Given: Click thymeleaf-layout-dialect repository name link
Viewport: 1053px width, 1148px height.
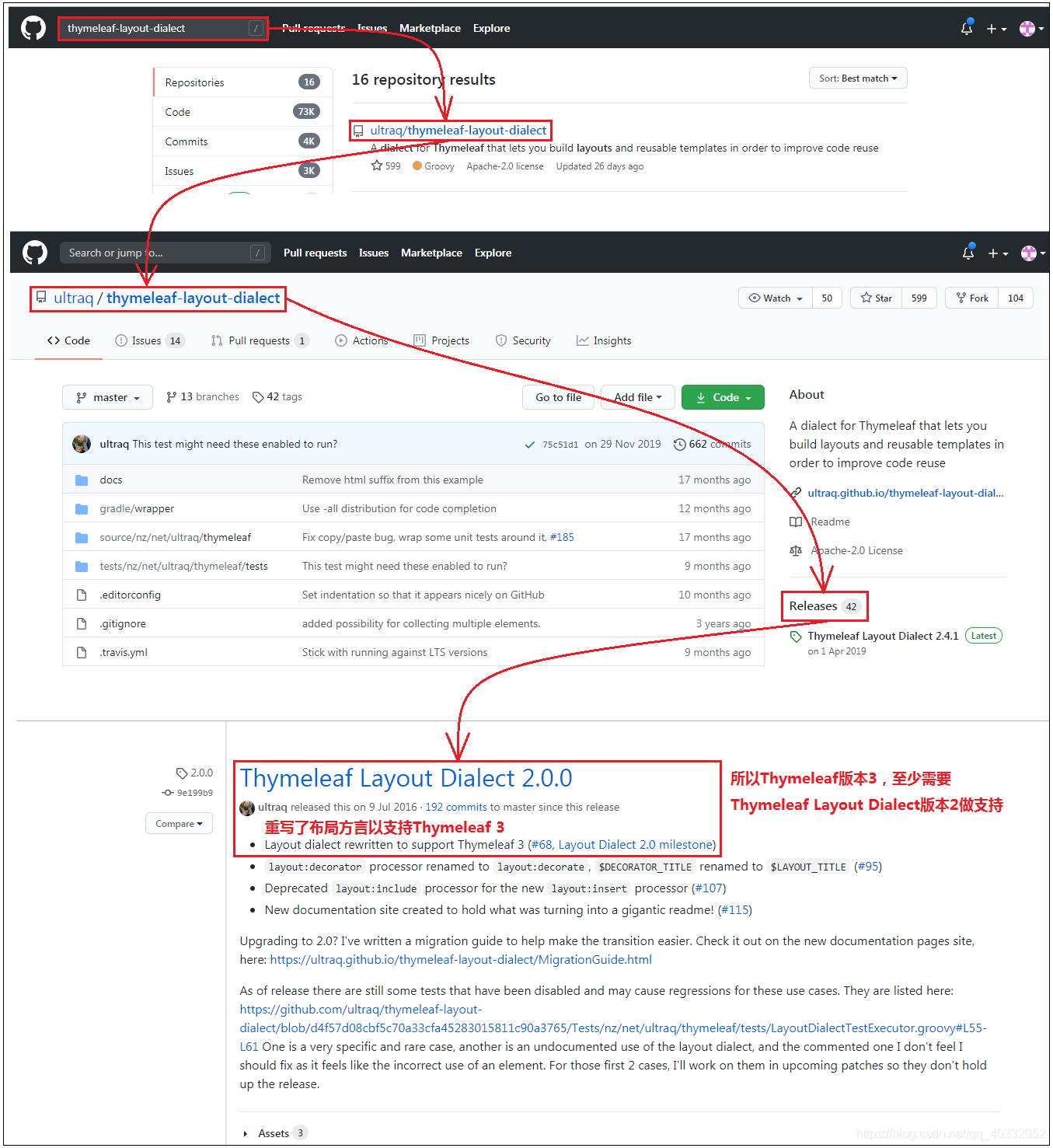Looking at the screenshot, I should pyautogui.click(x=193, y=298).
